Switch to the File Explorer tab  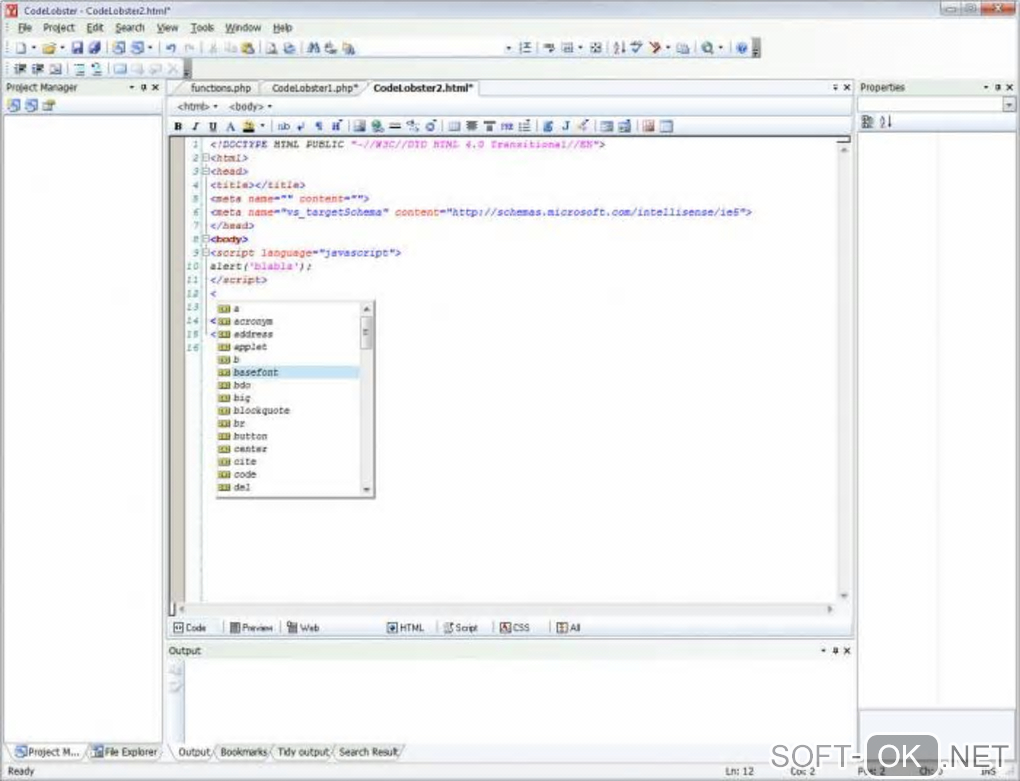pyautogui.click(x=125, y=752)
